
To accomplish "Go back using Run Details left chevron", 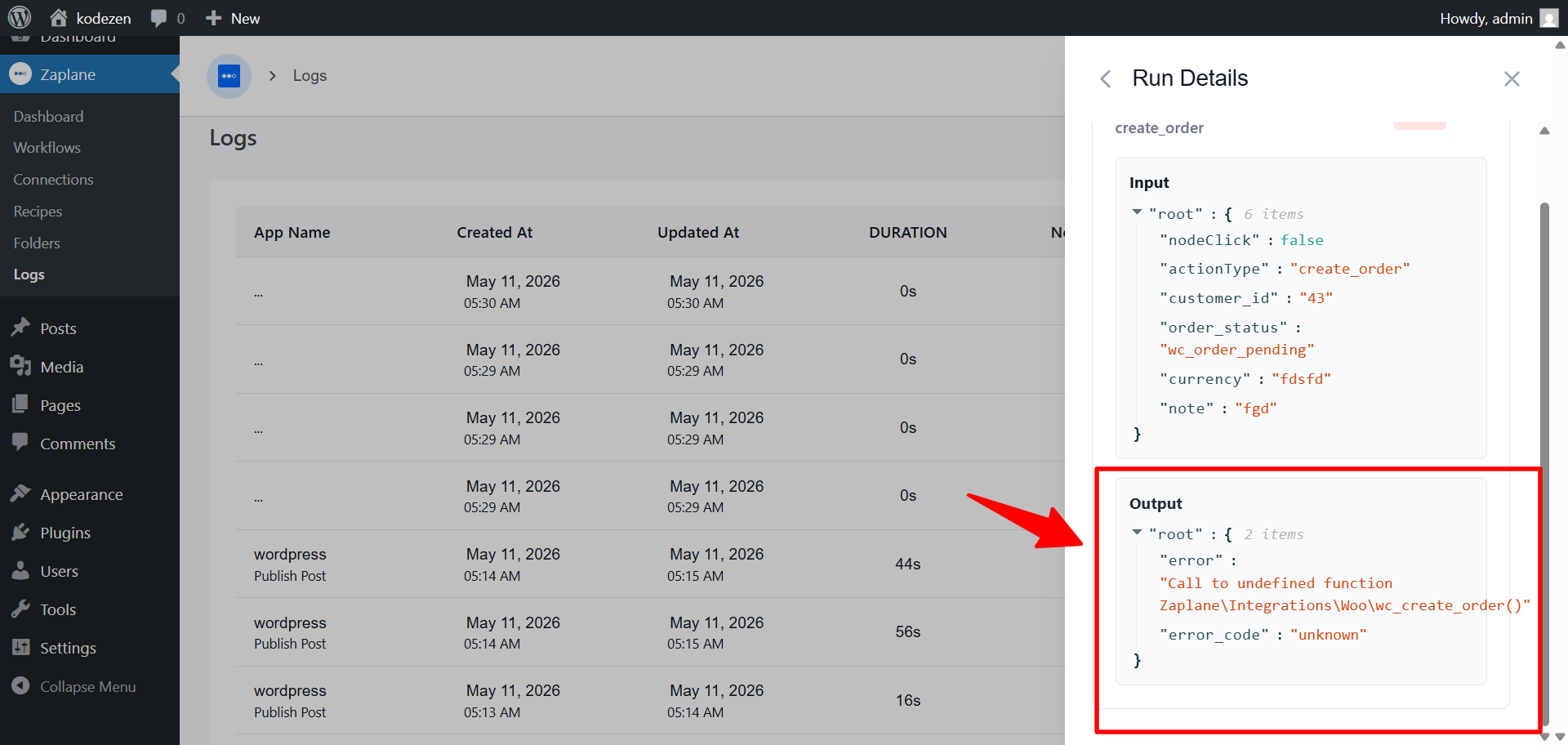I will point(1106,78).
